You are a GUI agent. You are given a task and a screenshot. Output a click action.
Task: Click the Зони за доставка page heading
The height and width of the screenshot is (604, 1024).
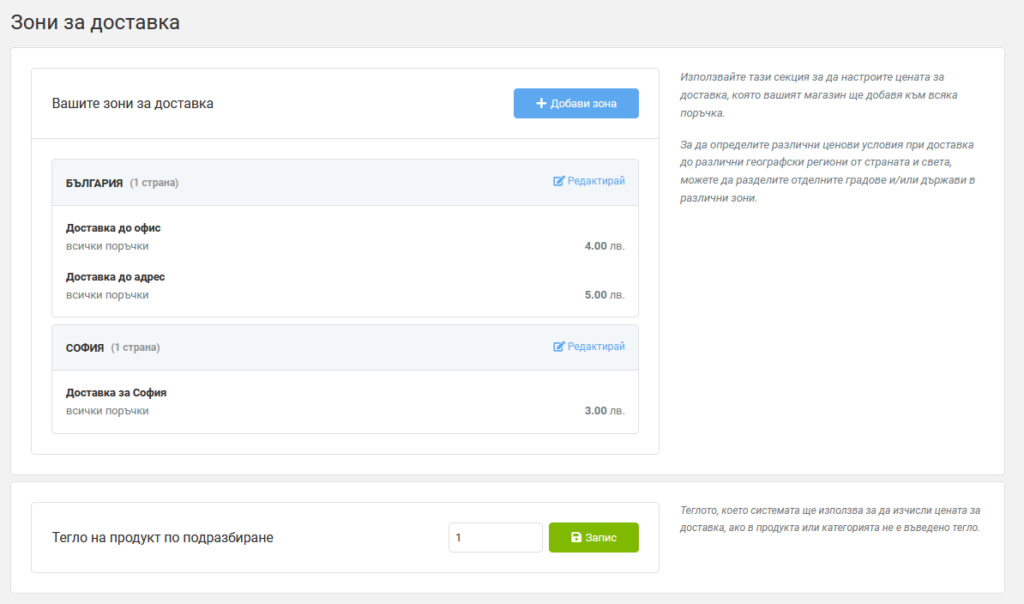[95, 22]
